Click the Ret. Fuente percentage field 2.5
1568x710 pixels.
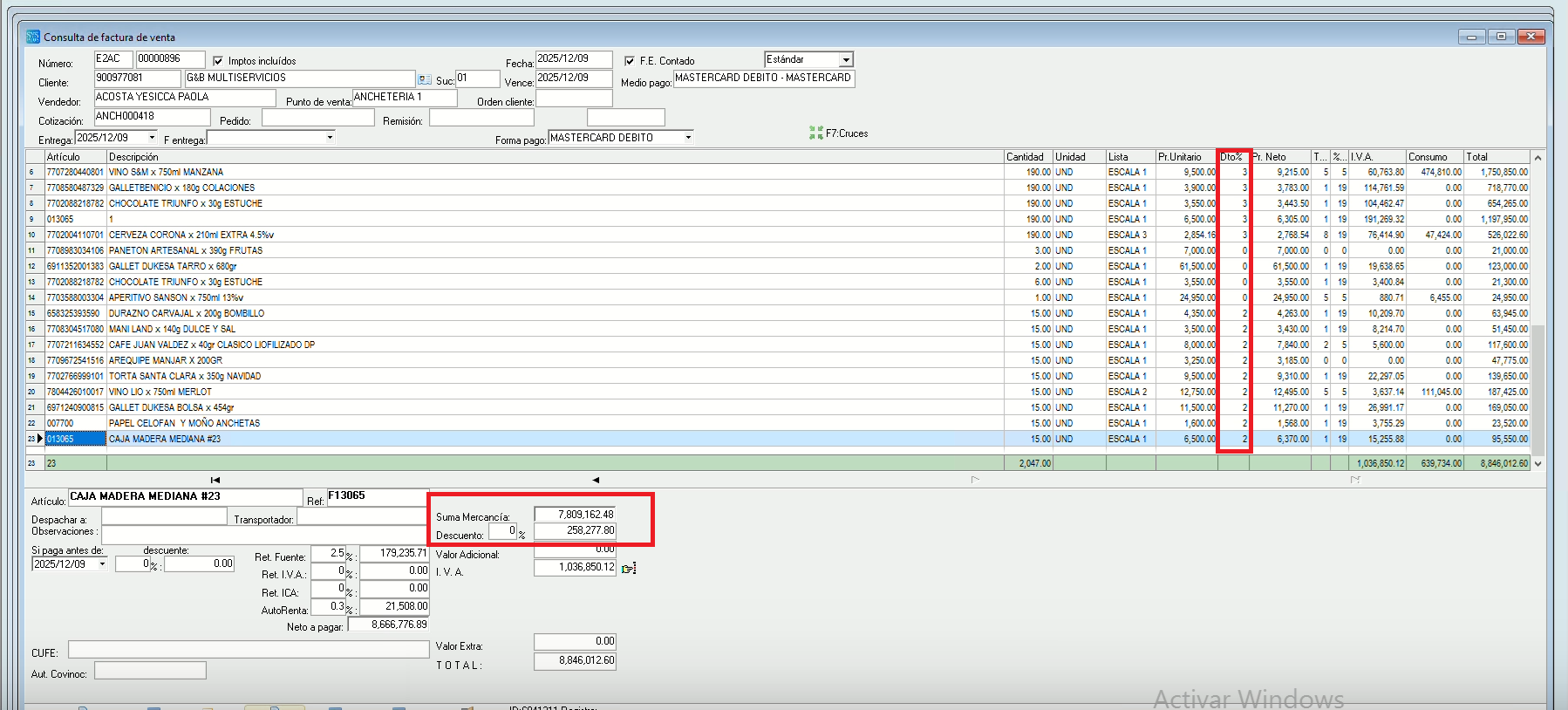coord(328,554)
